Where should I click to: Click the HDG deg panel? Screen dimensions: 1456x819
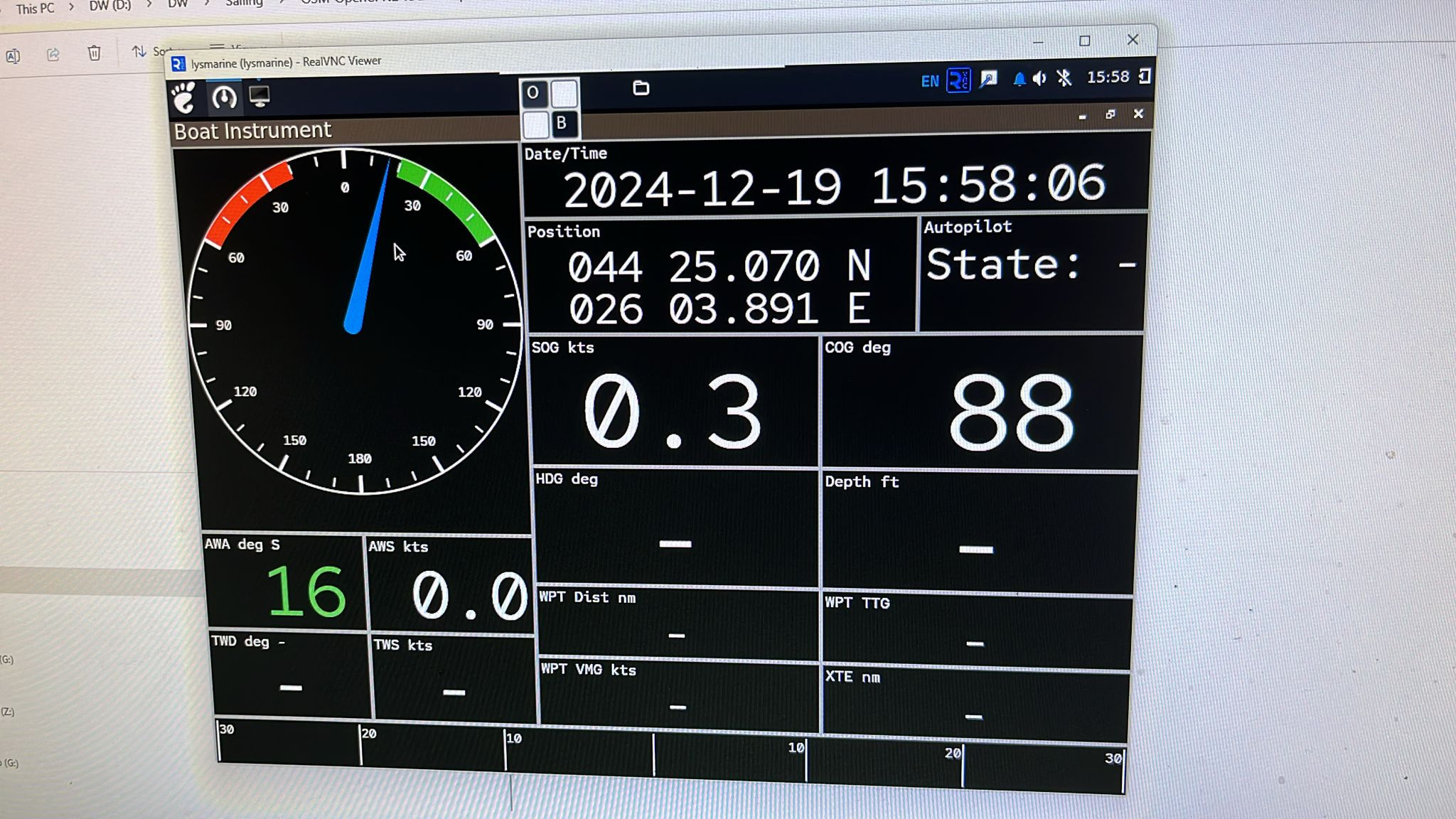click(x=675, y=528)
